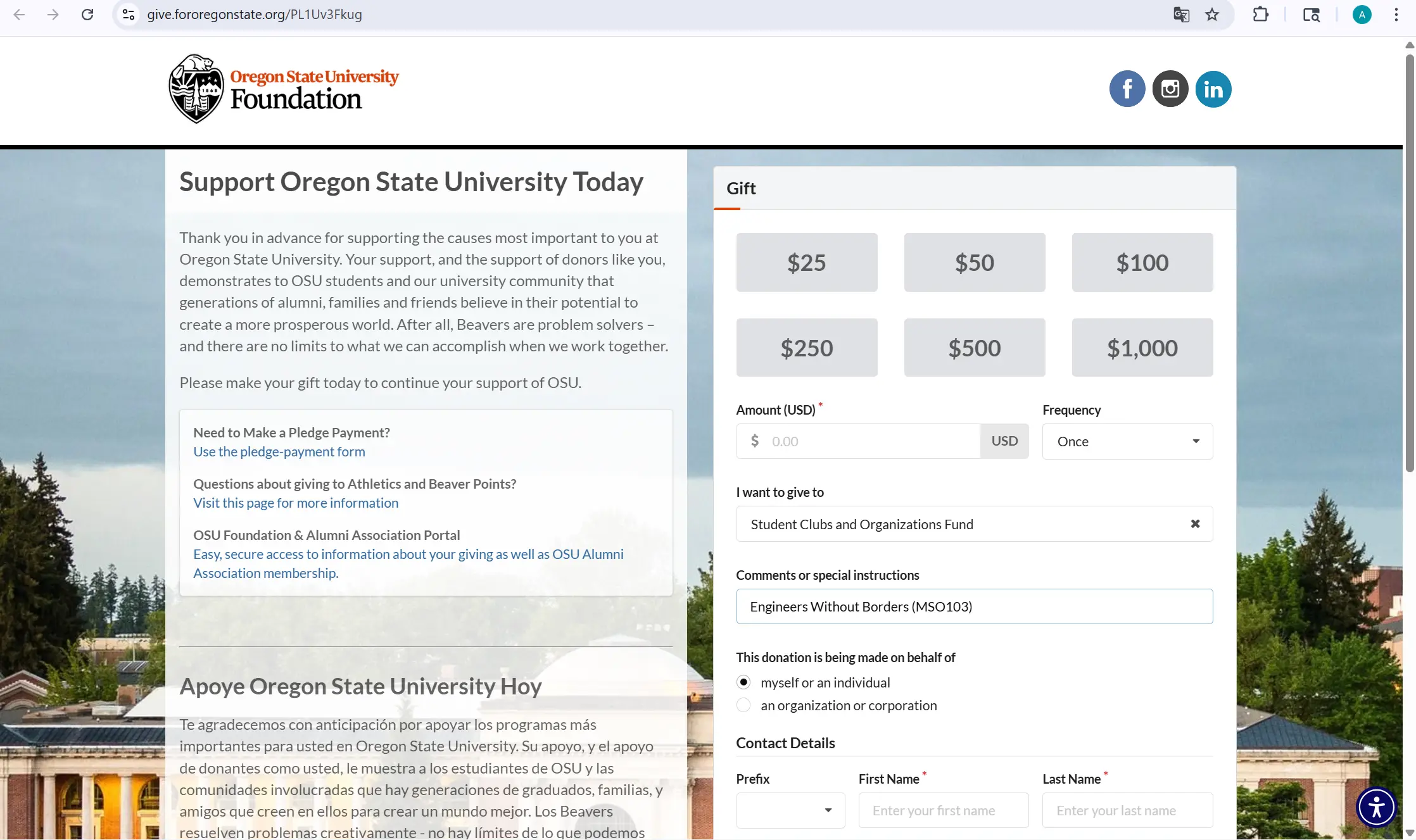Click the scrollbar down arrow
The width and height of the screenshot is (1416, 840).
tap(1409, 832)
